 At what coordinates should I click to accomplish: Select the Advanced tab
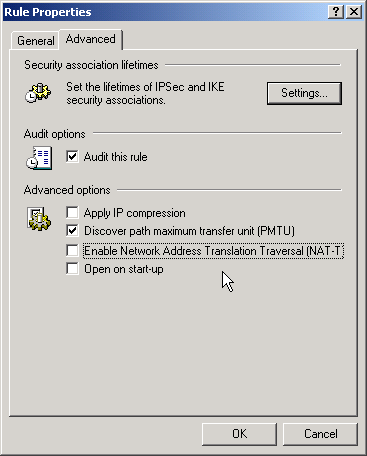tap(91, 39)
